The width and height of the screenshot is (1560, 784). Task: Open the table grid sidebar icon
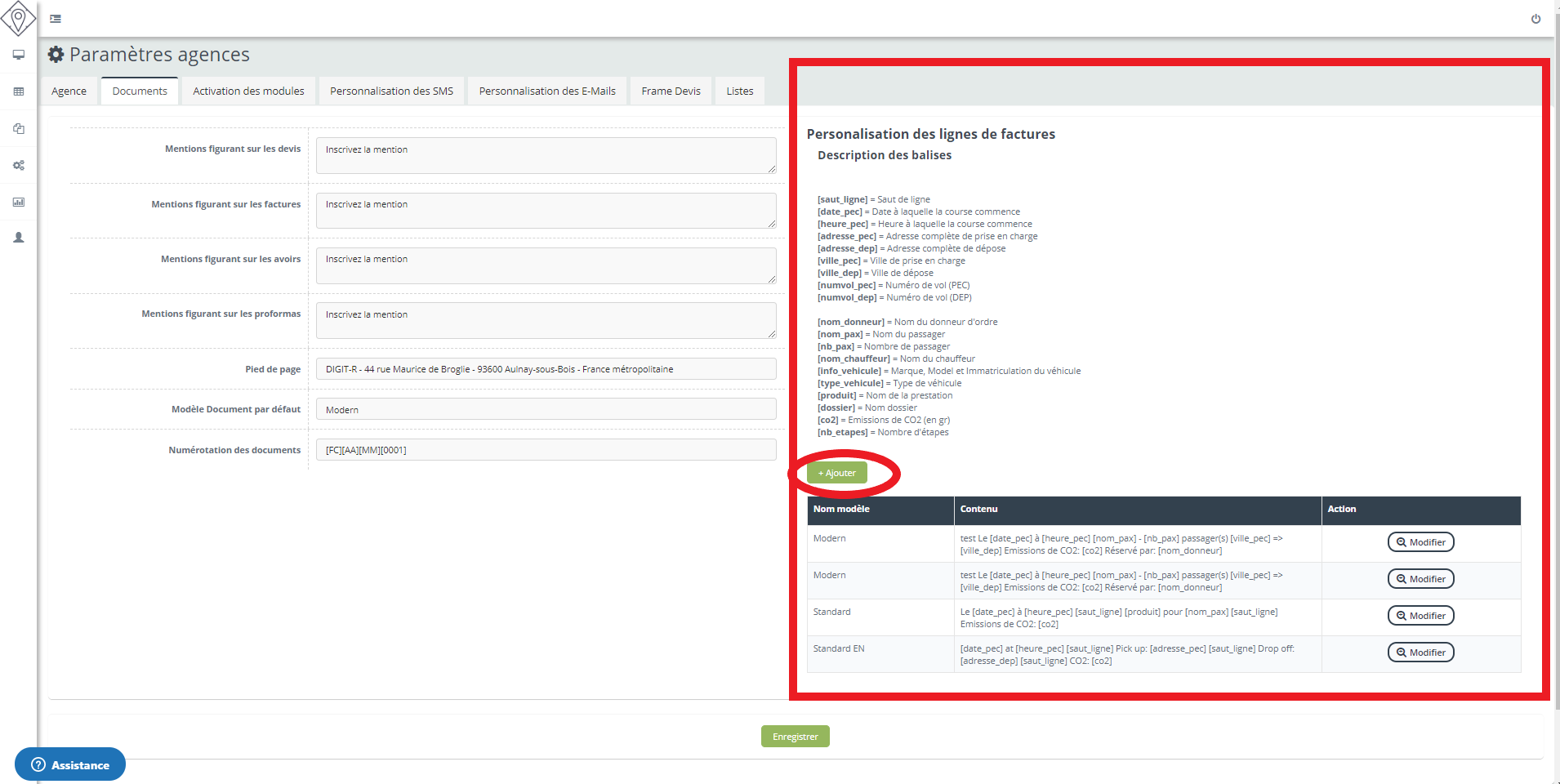coord(19,91)
